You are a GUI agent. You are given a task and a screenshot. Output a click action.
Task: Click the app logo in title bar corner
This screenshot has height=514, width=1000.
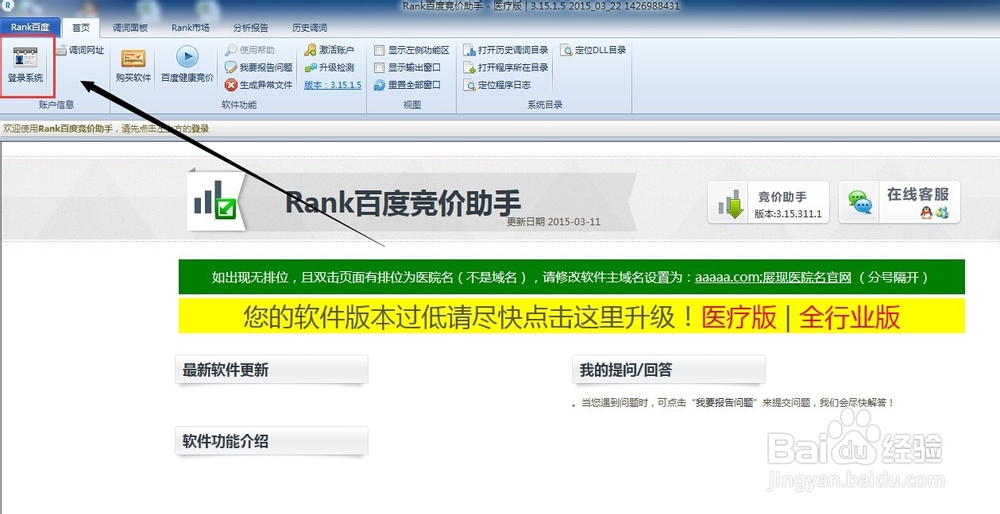(6, 6)
